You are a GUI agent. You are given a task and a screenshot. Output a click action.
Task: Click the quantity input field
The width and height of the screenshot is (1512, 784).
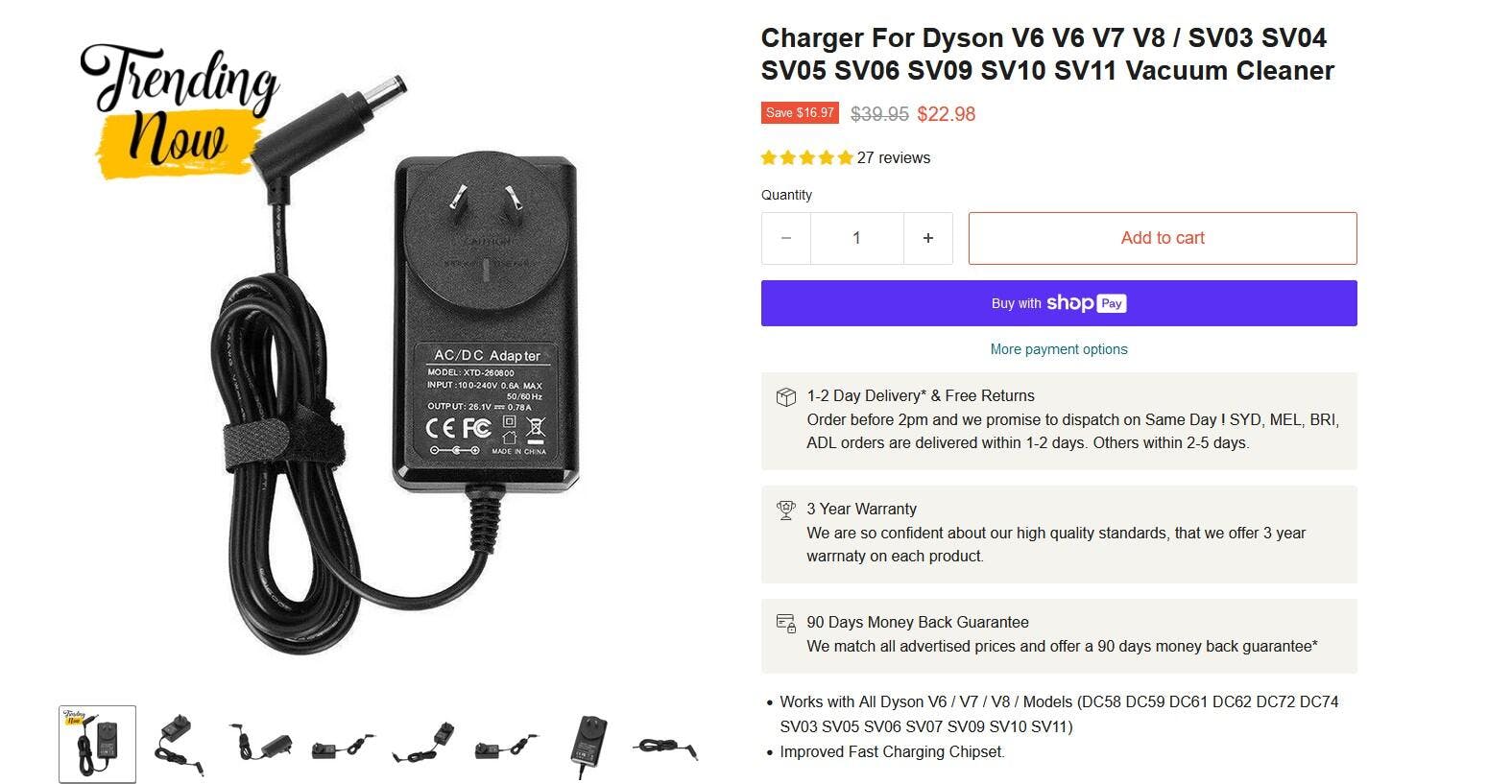[857, 238]
